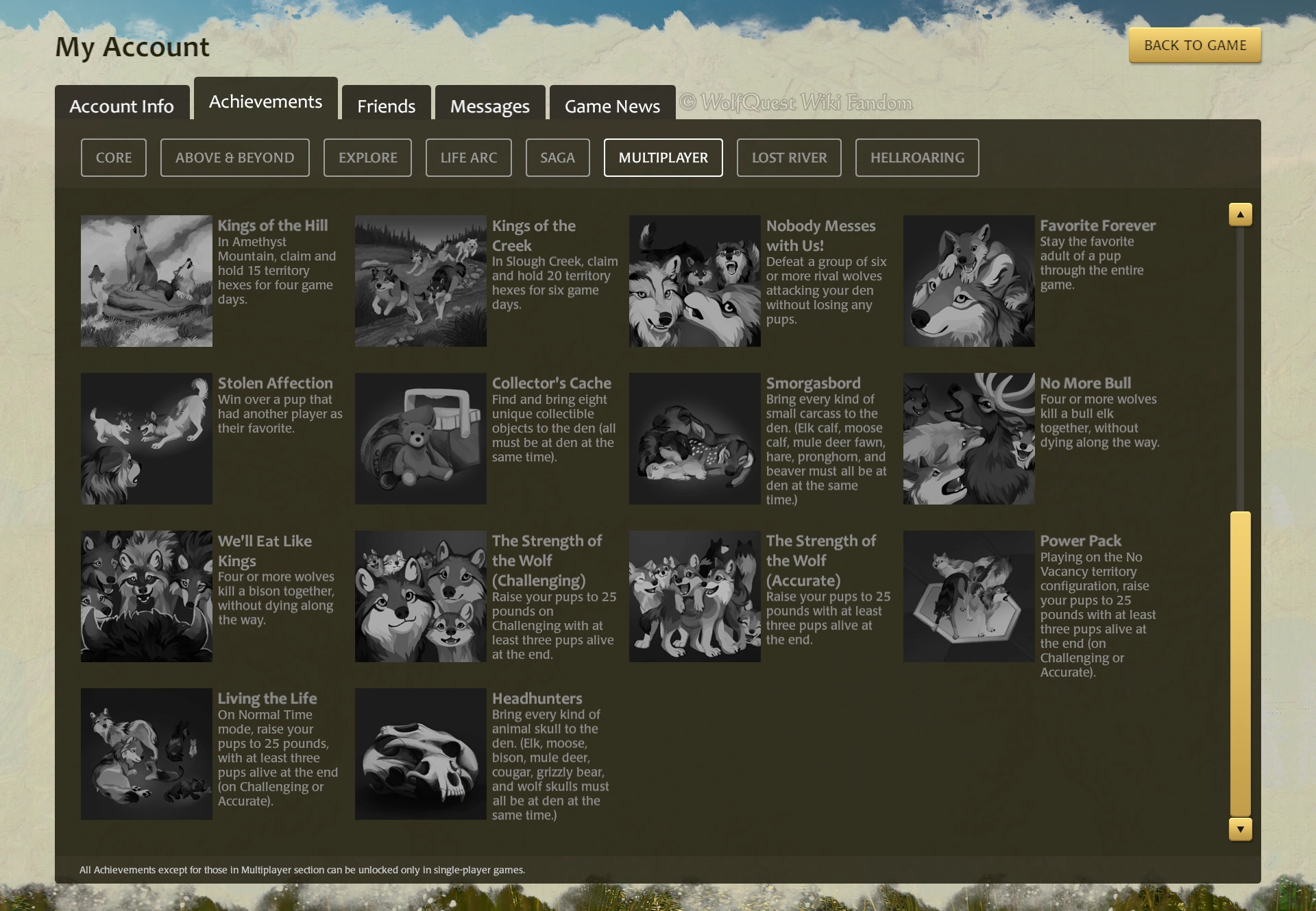The width and height of the screenshot is (1316, 911).
Task: Open the Game News tab
Action: click(x=612, y=106)
